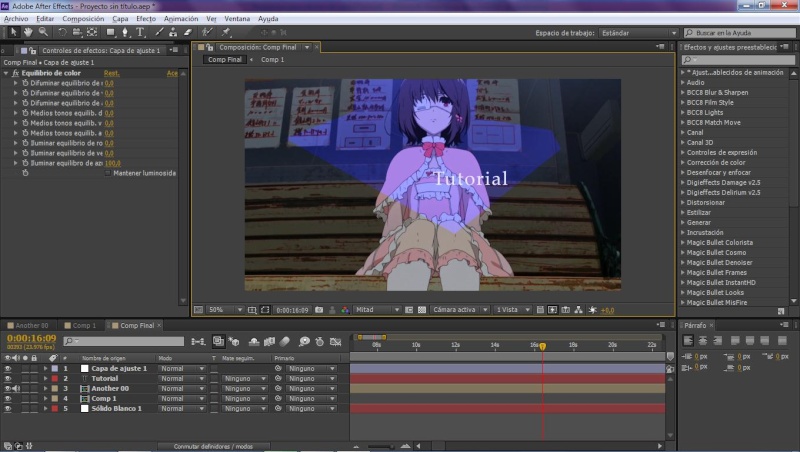The height and width of the screenshot is (452, 800).
Task: Toggle frame blending in timeline
Action: click(269, 341)
